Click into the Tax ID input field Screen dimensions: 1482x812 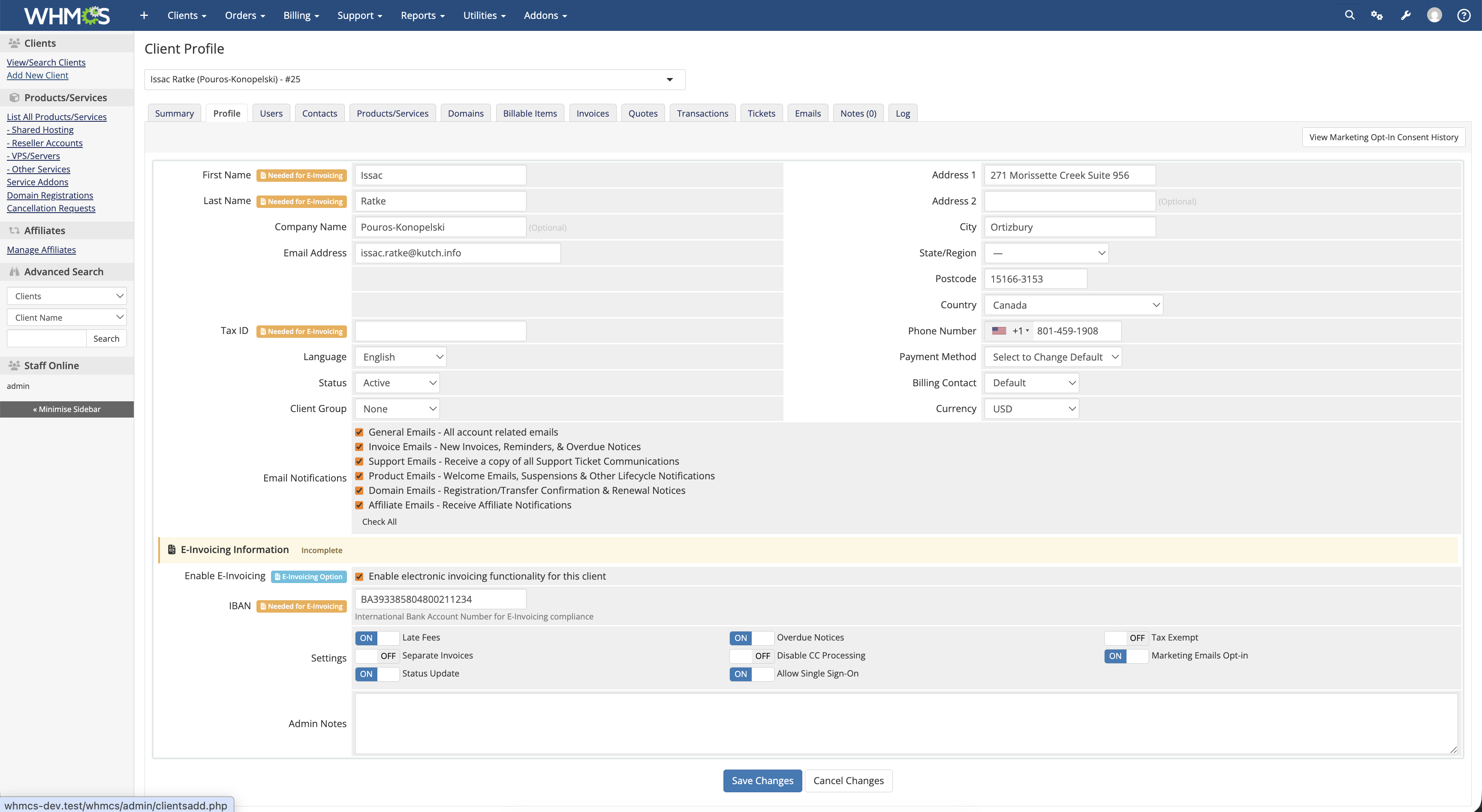coord(440,331)
